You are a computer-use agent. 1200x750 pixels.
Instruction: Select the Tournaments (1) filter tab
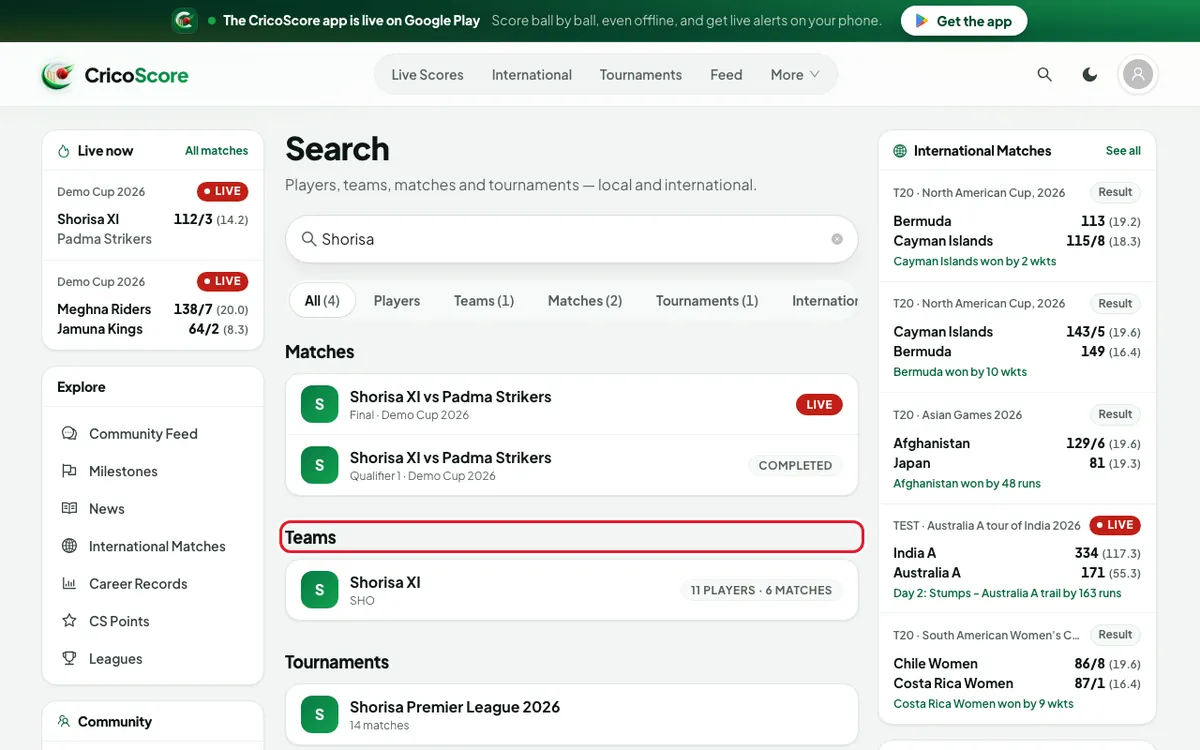707,301
